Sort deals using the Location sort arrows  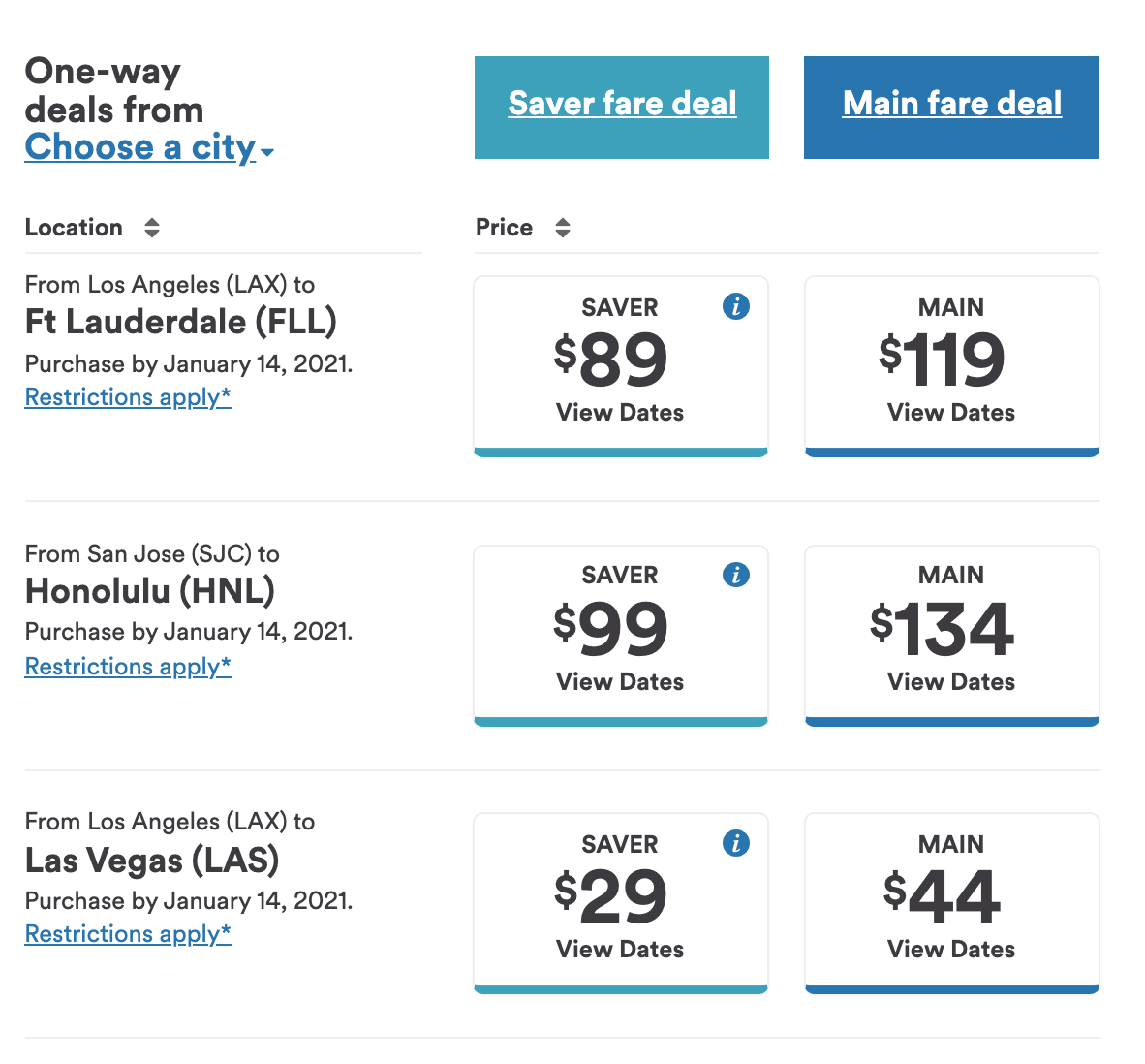(152, 227)
